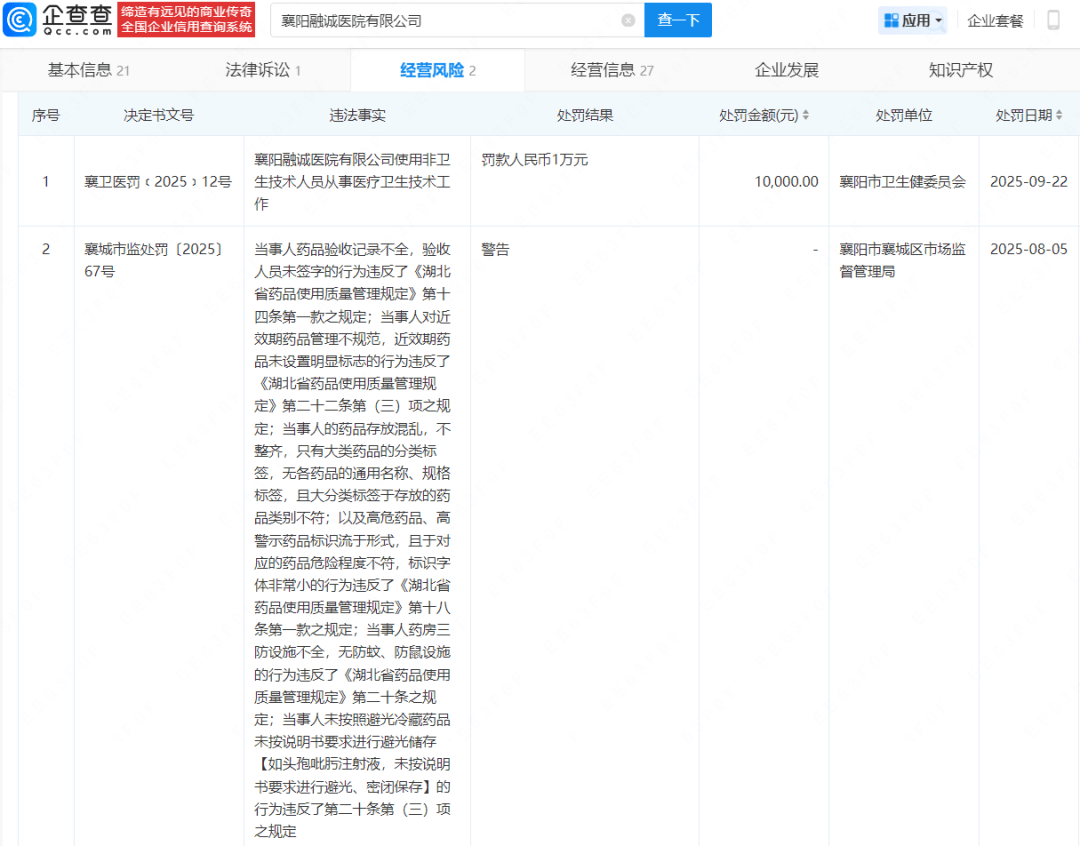This screenshot has width=1080, height=846.
Task: Click the 企查查 logo icon
Action: 20,19
